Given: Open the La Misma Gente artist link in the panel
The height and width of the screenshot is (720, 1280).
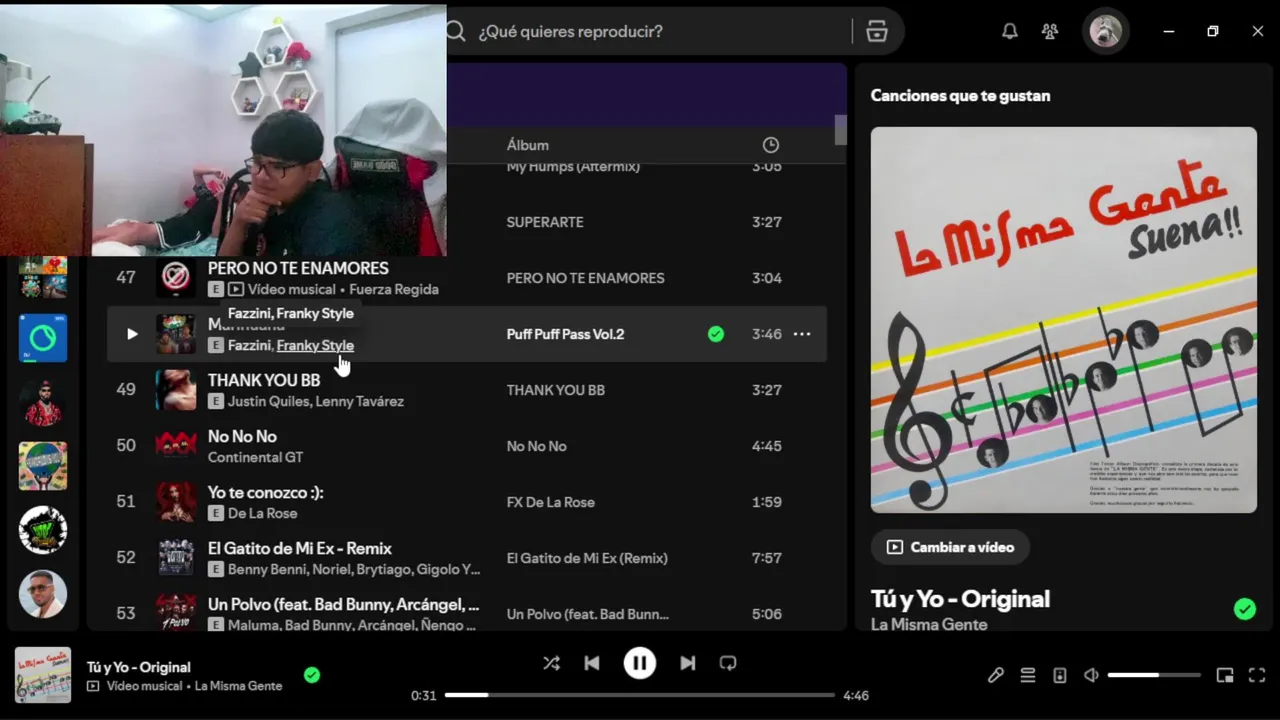Looking at the screenshot, I should (929, 624).
